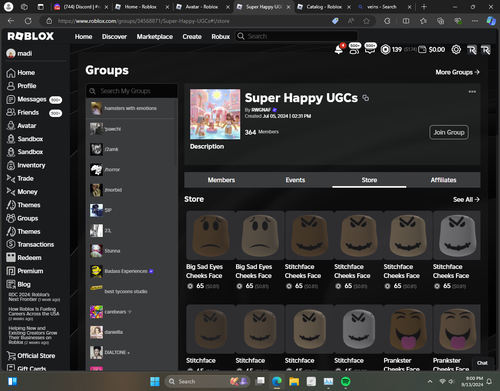The image size is (500, 391).
Task: Copy group link icon beside Super Happy UGCs
Action: coord(366,98)
